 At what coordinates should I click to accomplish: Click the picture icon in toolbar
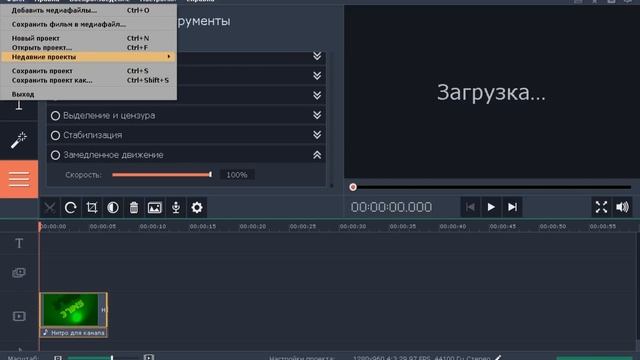click(x=155, y=207)
